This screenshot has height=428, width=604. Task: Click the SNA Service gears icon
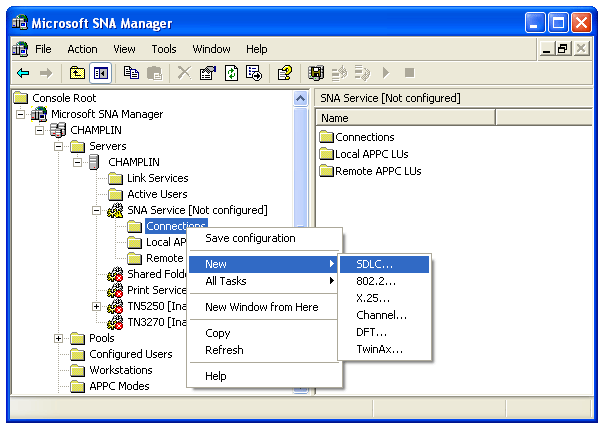pyautogui.click(x=115, y=210)
